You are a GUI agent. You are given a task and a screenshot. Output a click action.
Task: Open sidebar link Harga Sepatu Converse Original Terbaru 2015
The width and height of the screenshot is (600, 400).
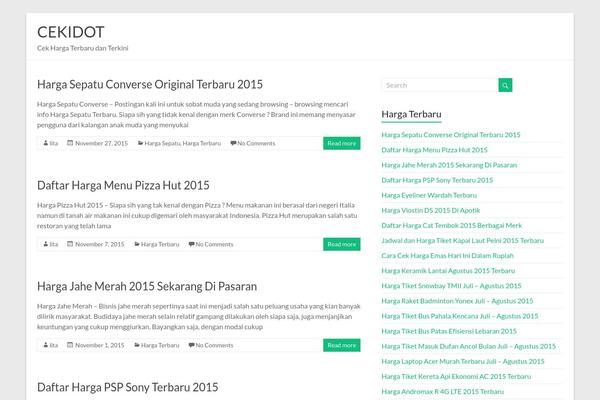pyautogui.click(x=451, y=135)
